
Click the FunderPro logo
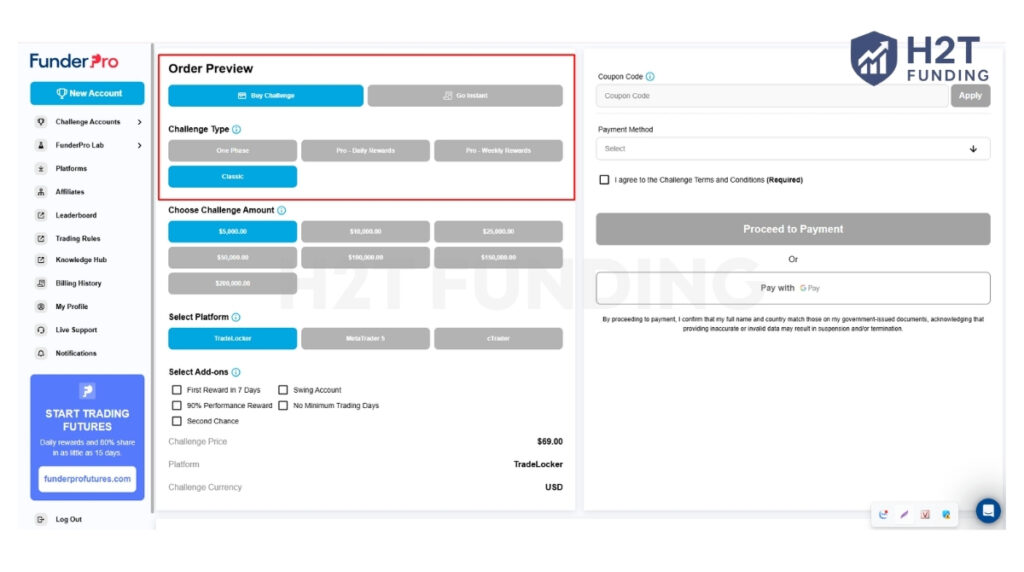point(74,61)
